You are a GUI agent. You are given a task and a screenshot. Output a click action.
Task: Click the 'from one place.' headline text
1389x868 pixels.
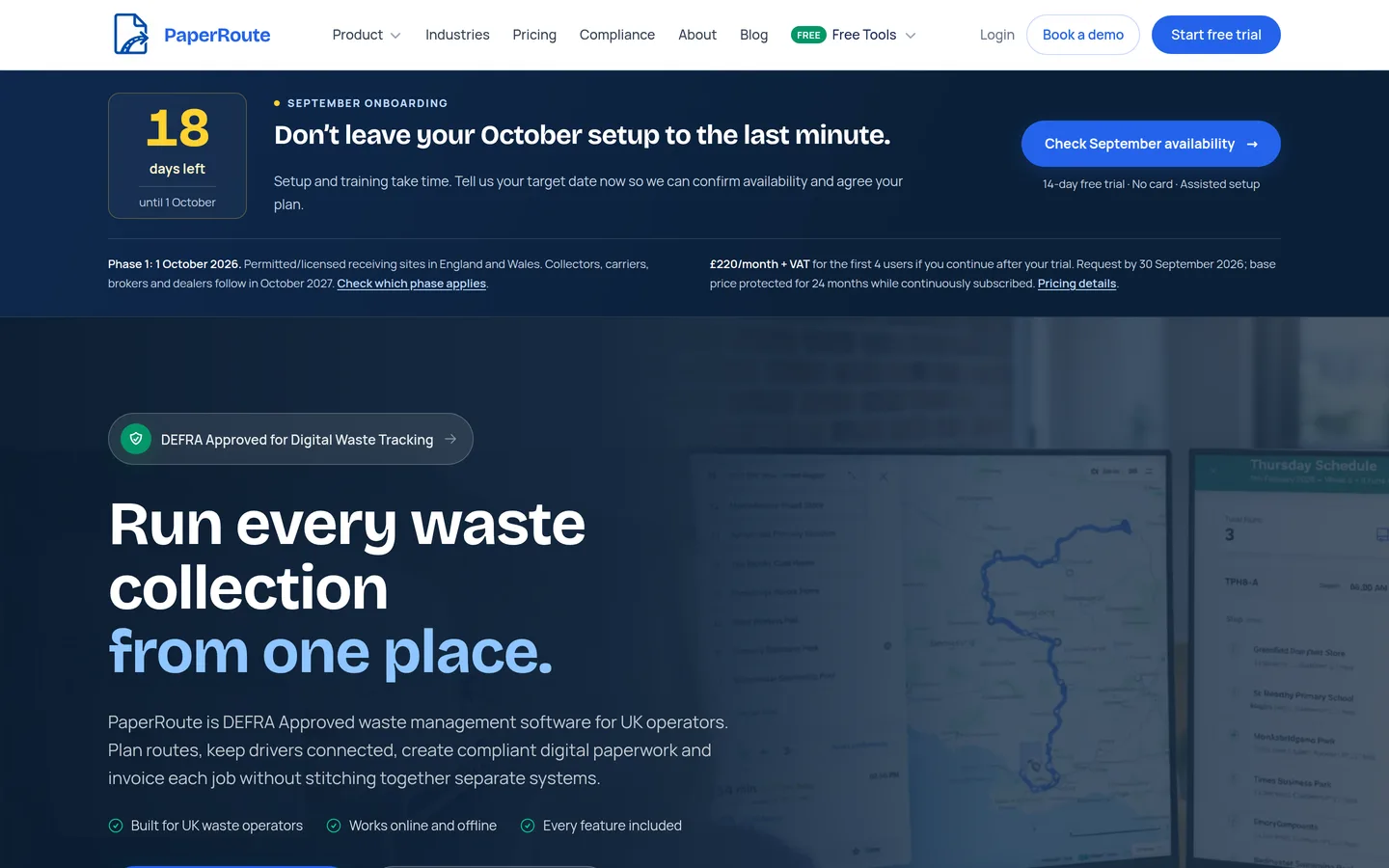[331, 652]
